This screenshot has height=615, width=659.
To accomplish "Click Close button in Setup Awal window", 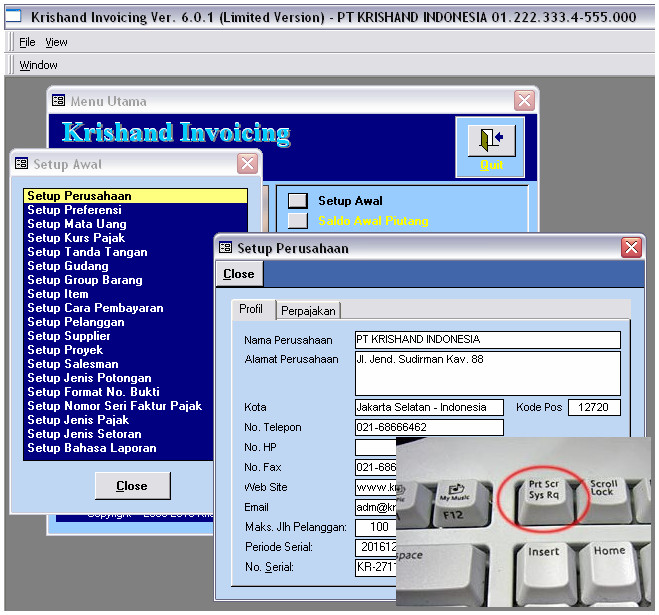I will pyautogui.click(x=132, y=486).
